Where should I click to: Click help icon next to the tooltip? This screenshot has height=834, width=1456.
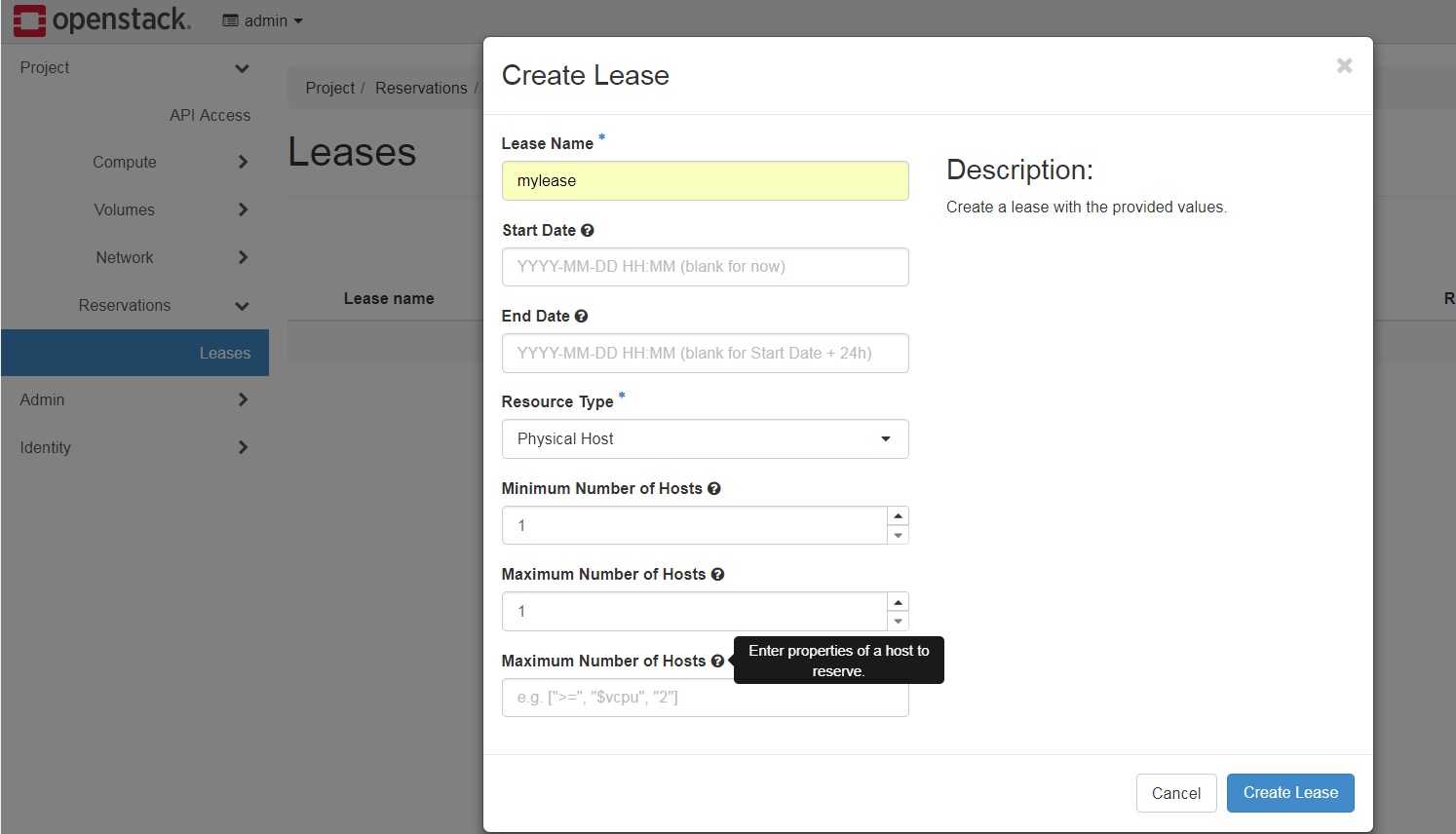[717, 661]
